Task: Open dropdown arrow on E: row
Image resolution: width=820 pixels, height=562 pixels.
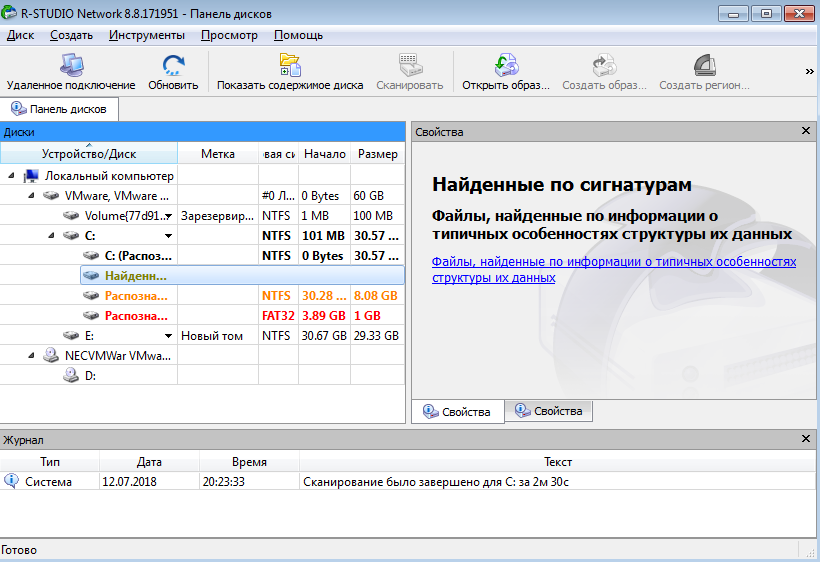Action: (168, 336)
